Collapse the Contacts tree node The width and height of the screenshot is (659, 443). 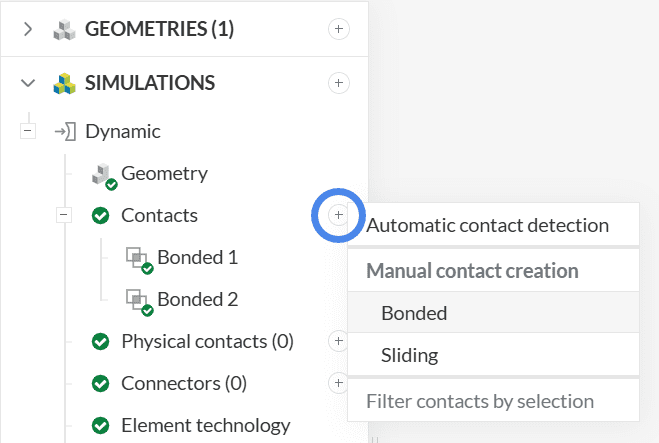click(64, 215)
